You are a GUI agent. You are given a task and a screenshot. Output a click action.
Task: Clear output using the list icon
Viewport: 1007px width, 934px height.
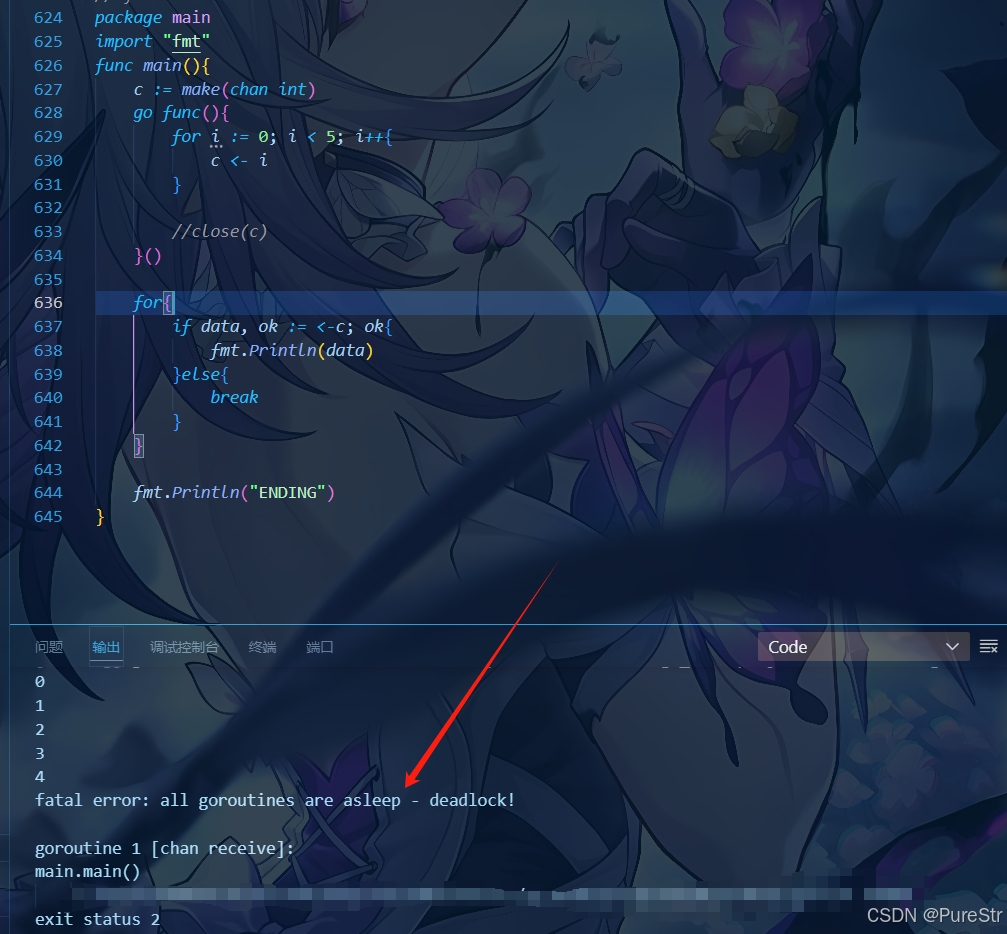(x=988, y=646)
